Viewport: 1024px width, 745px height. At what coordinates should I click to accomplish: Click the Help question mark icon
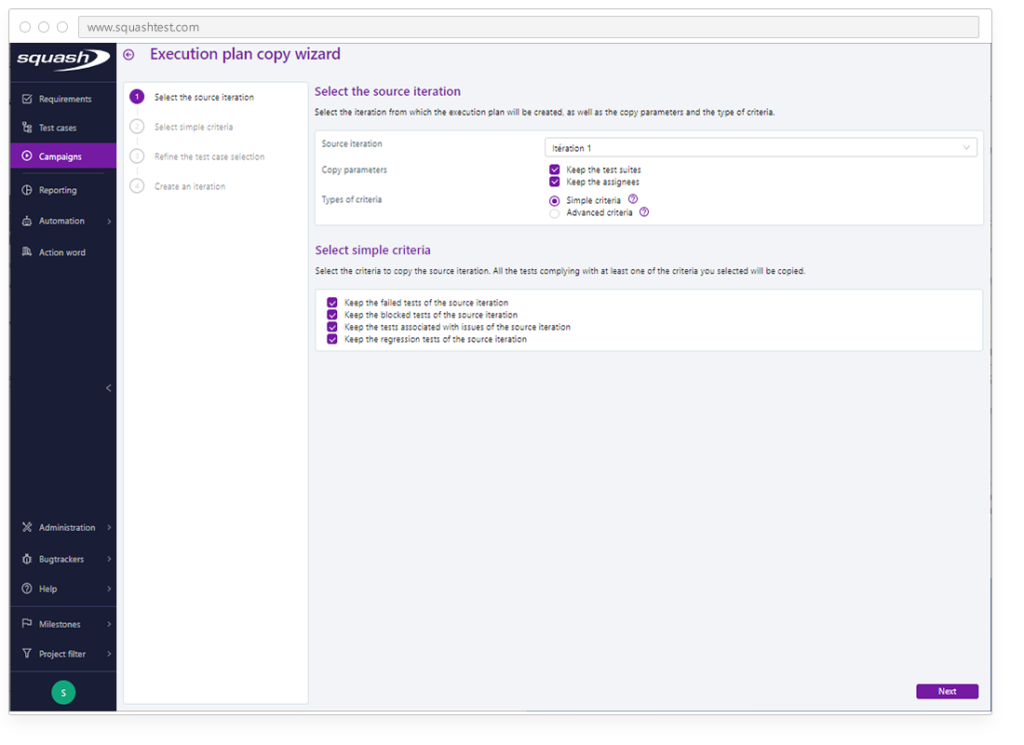(27, 588)
